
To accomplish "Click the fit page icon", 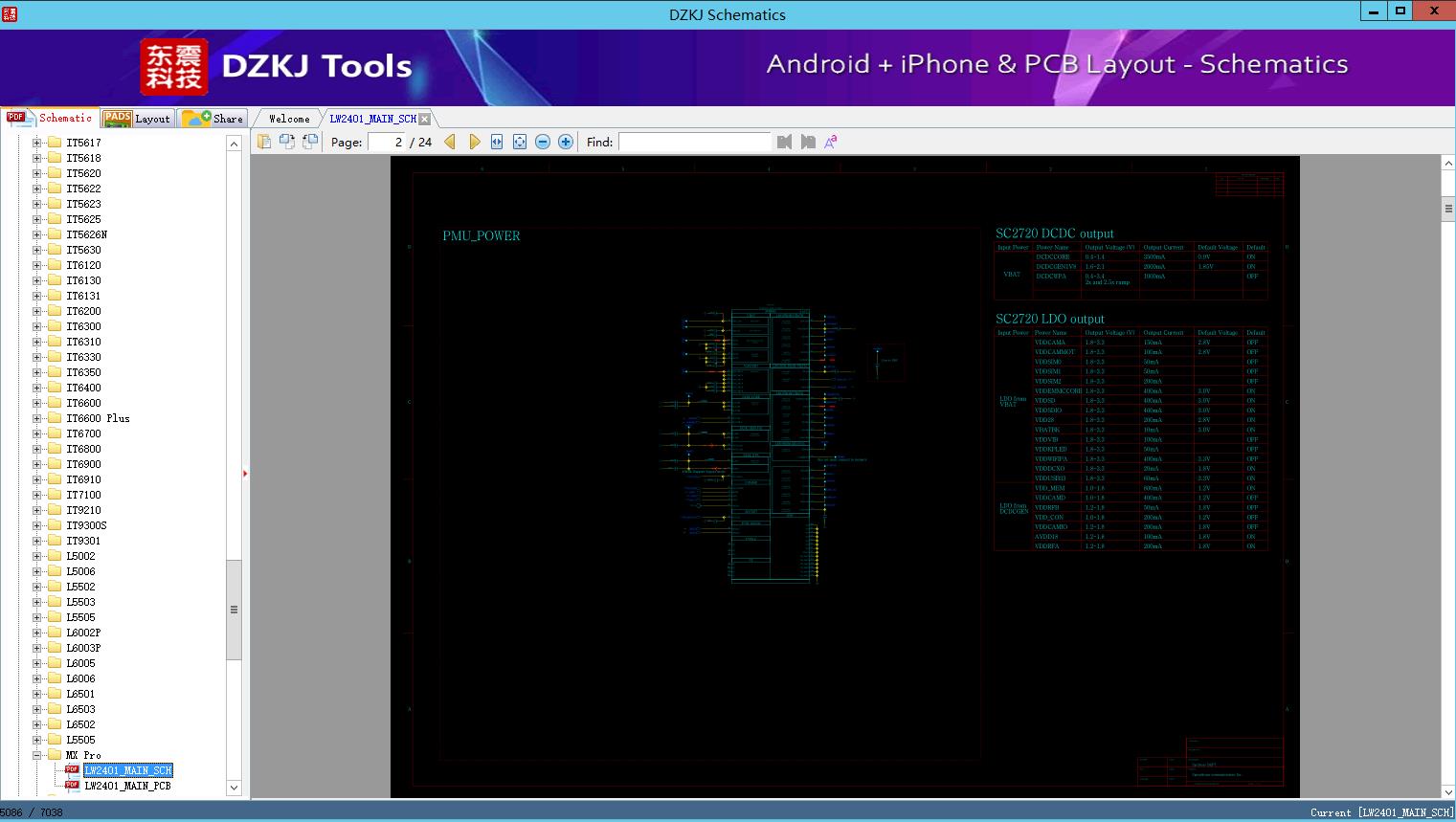I will pos(520,142).
